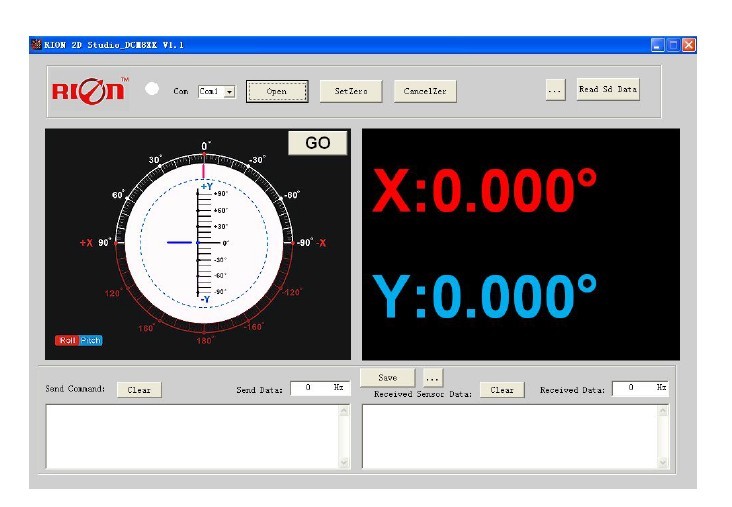Click the Y:0.000° angle readout
This screenshot has height=507, width=732.
[484, 296]
